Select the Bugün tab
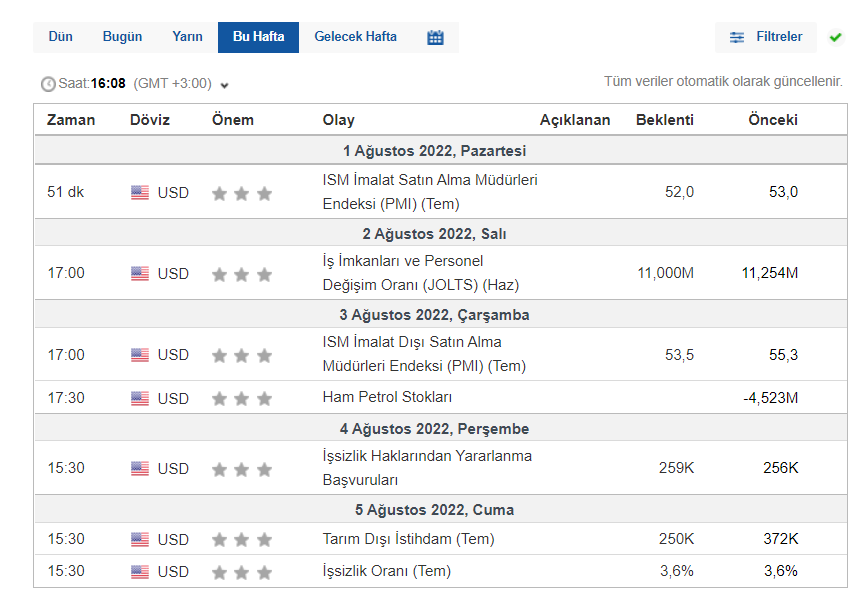 (122, 37)
